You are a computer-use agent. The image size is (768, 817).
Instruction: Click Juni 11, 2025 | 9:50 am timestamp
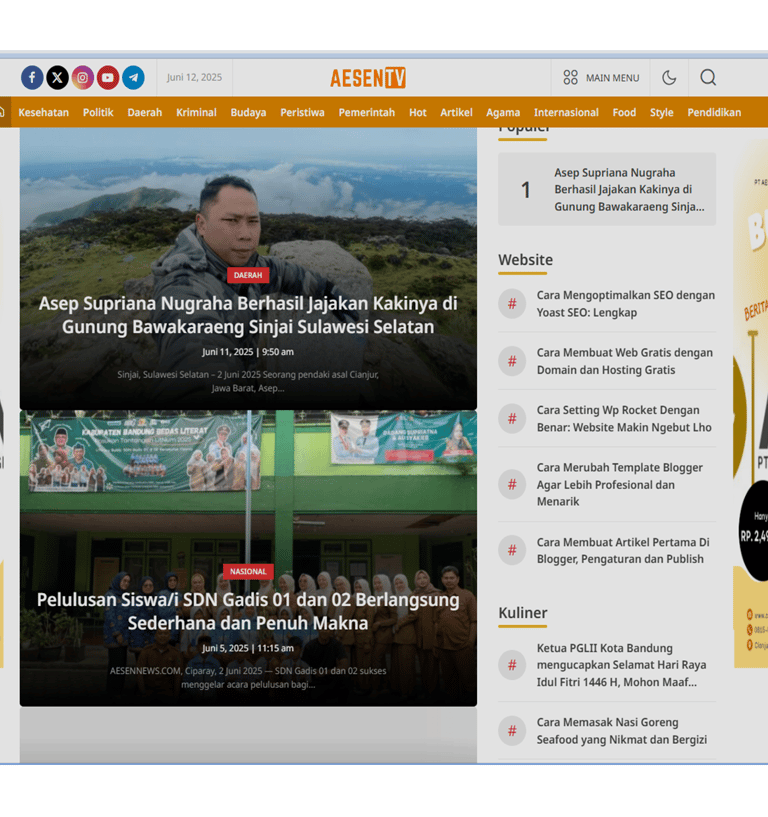(248, 352)
